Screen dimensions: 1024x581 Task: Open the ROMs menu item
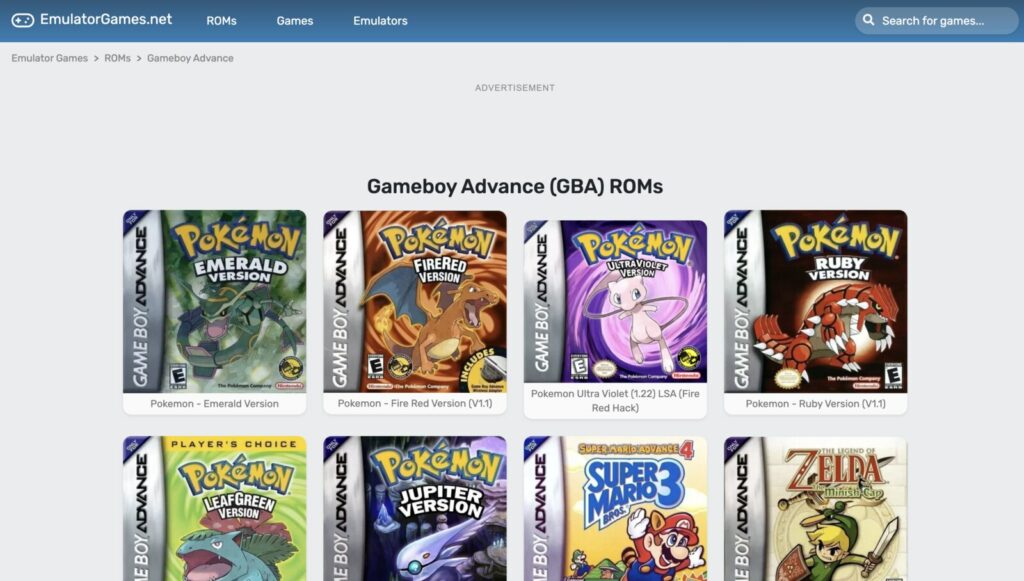(x=222, y=19)
